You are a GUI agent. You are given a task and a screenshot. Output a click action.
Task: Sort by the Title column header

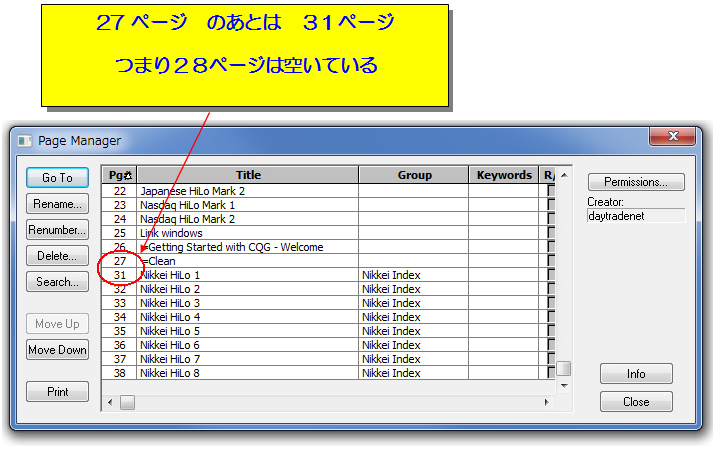point(248,175)
